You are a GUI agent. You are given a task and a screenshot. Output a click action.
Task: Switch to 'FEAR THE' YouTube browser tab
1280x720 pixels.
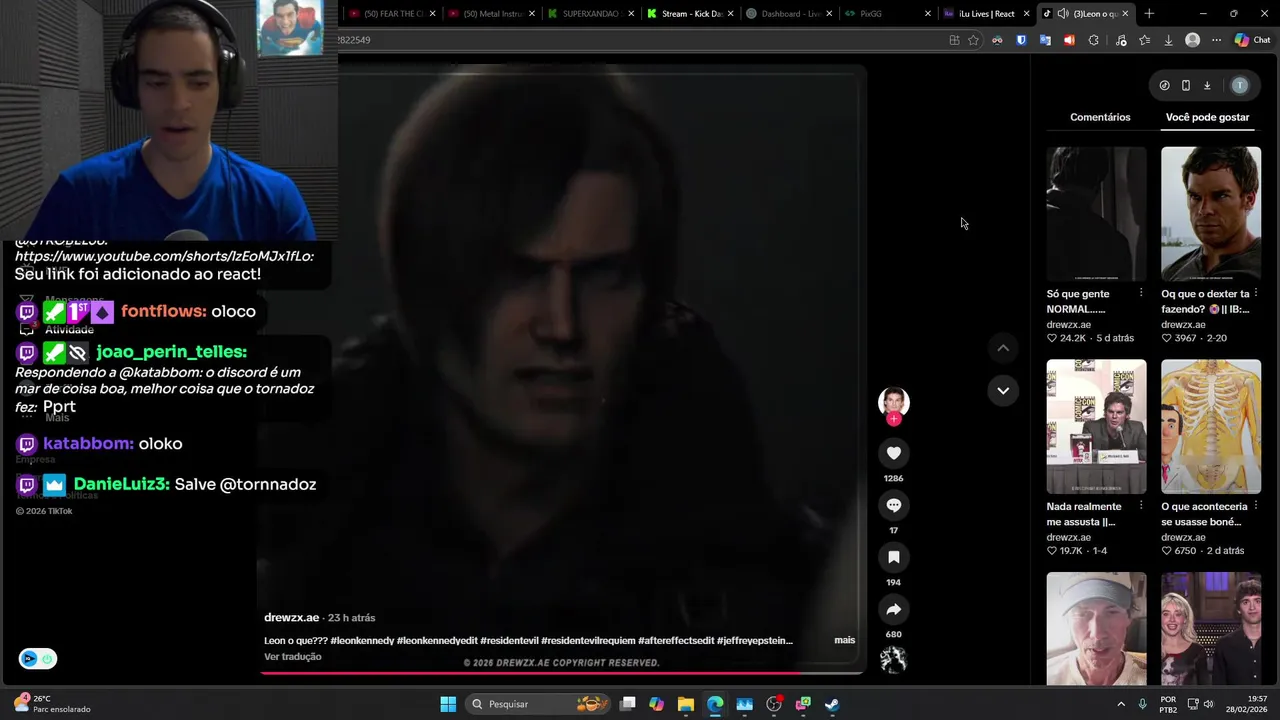392,14
